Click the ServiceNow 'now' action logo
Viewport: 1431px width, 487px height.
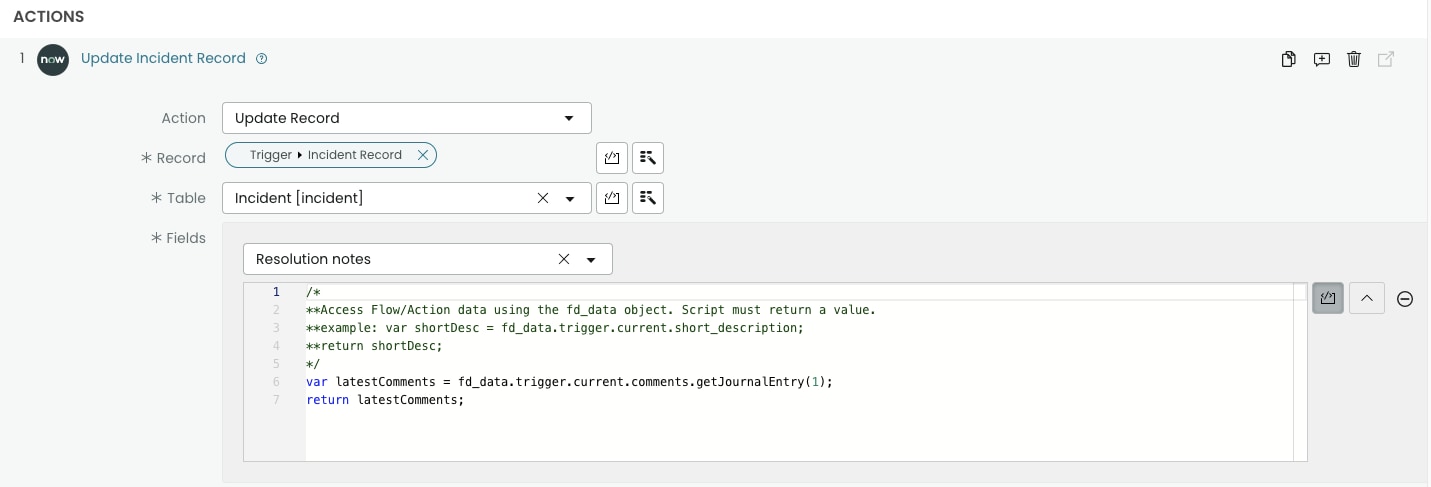tap(53, 59)
